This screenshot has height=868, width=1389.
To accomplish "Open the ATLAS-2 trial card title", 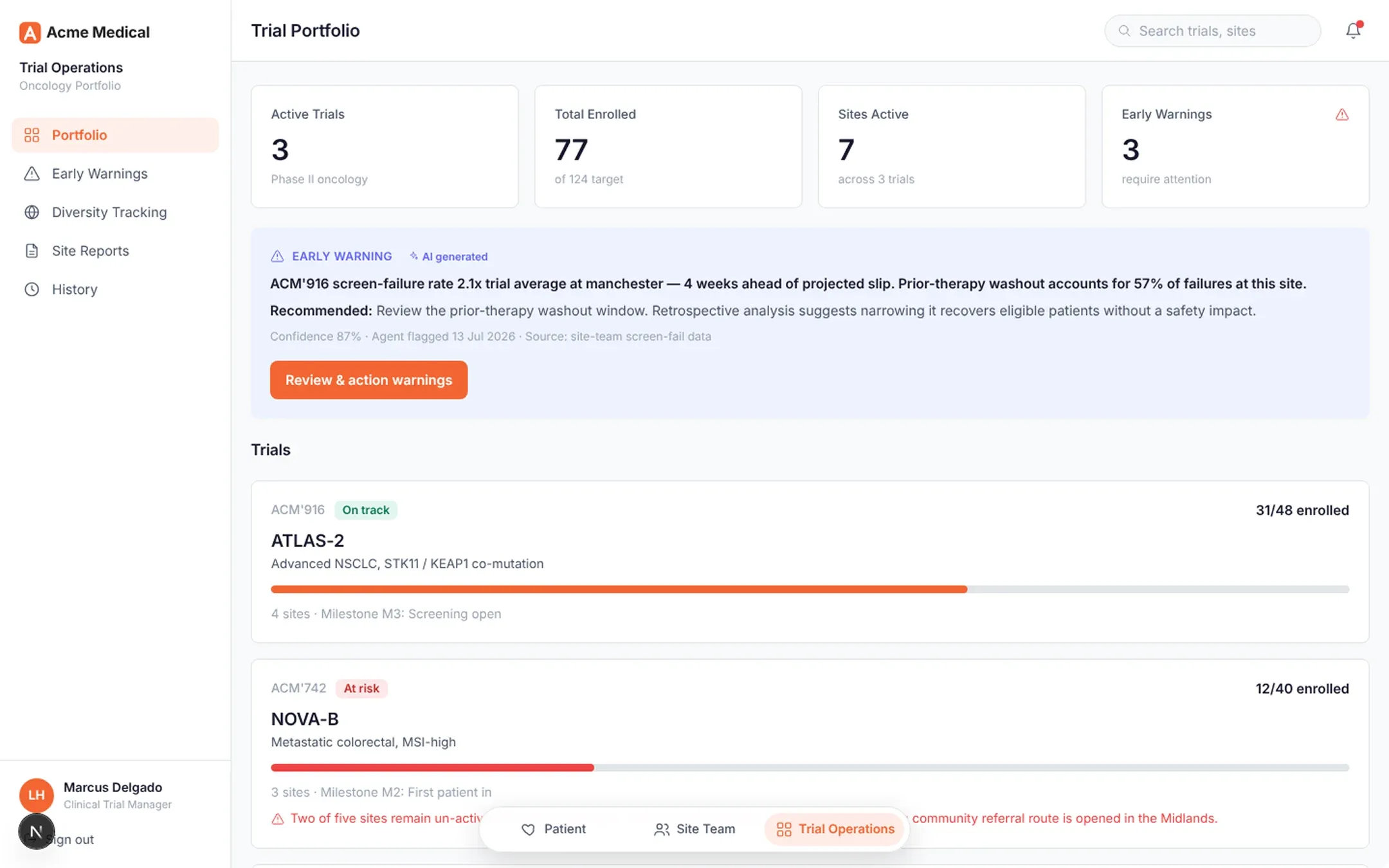I will point(307,541).
